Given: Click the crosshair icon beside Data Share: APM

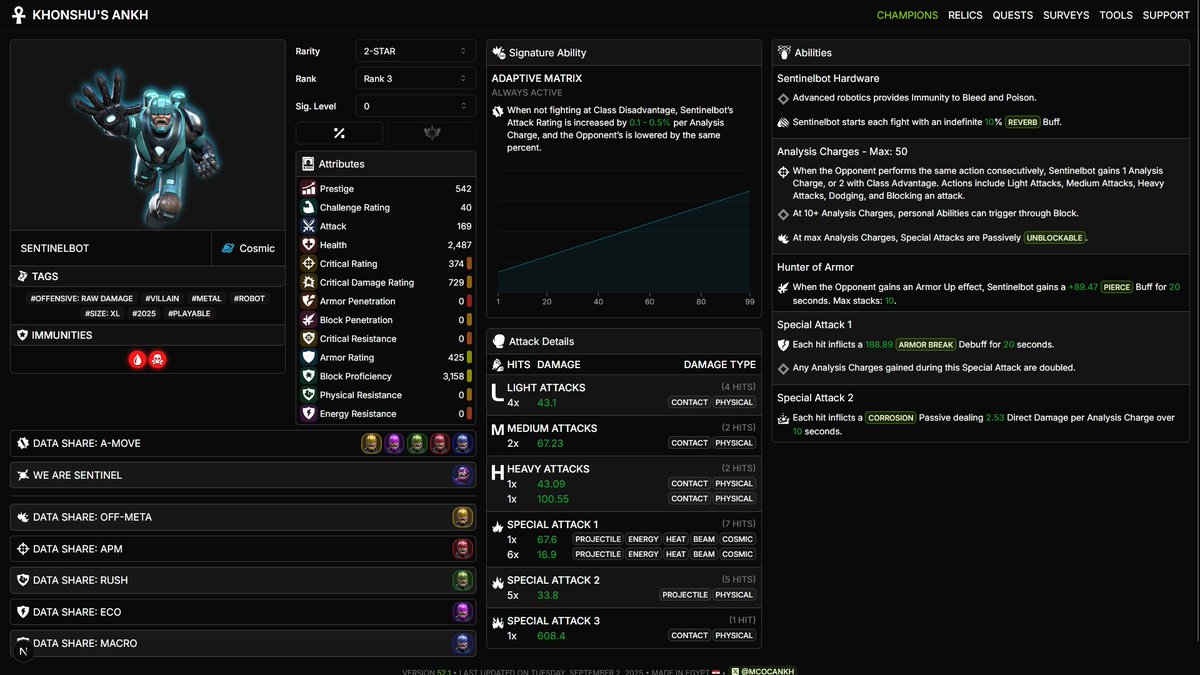Looking at the screenshot, I should (x=23, y=548).
